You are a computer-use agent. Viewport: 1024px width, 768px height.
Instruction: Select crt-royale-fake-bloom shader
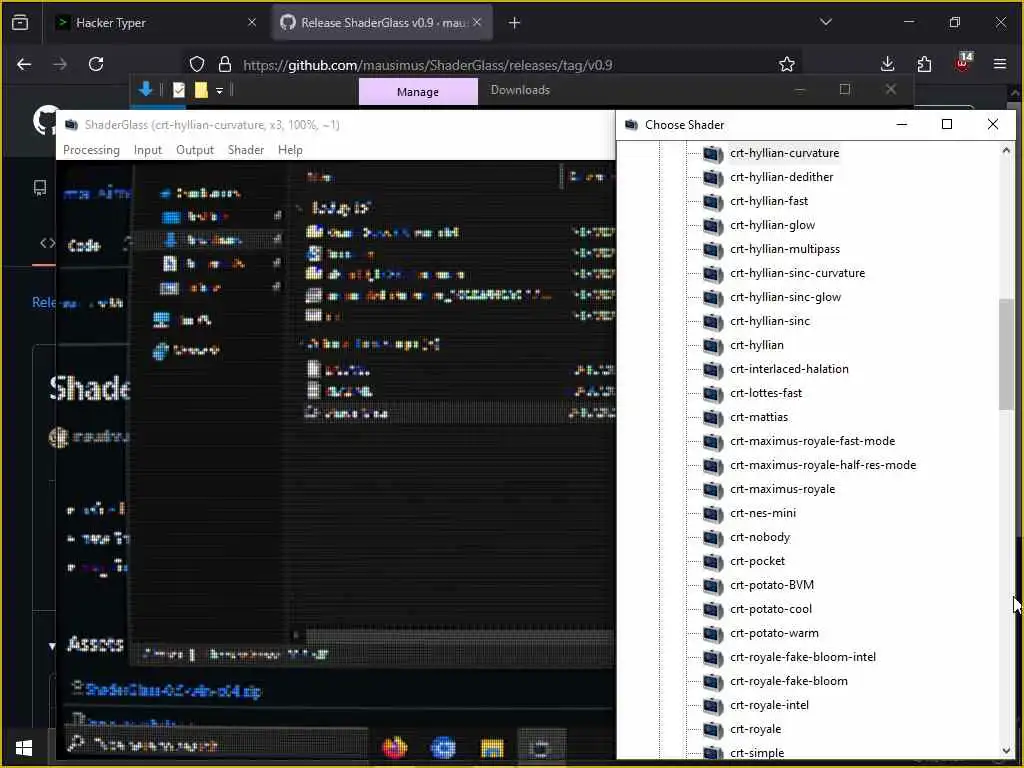(789, 681)
